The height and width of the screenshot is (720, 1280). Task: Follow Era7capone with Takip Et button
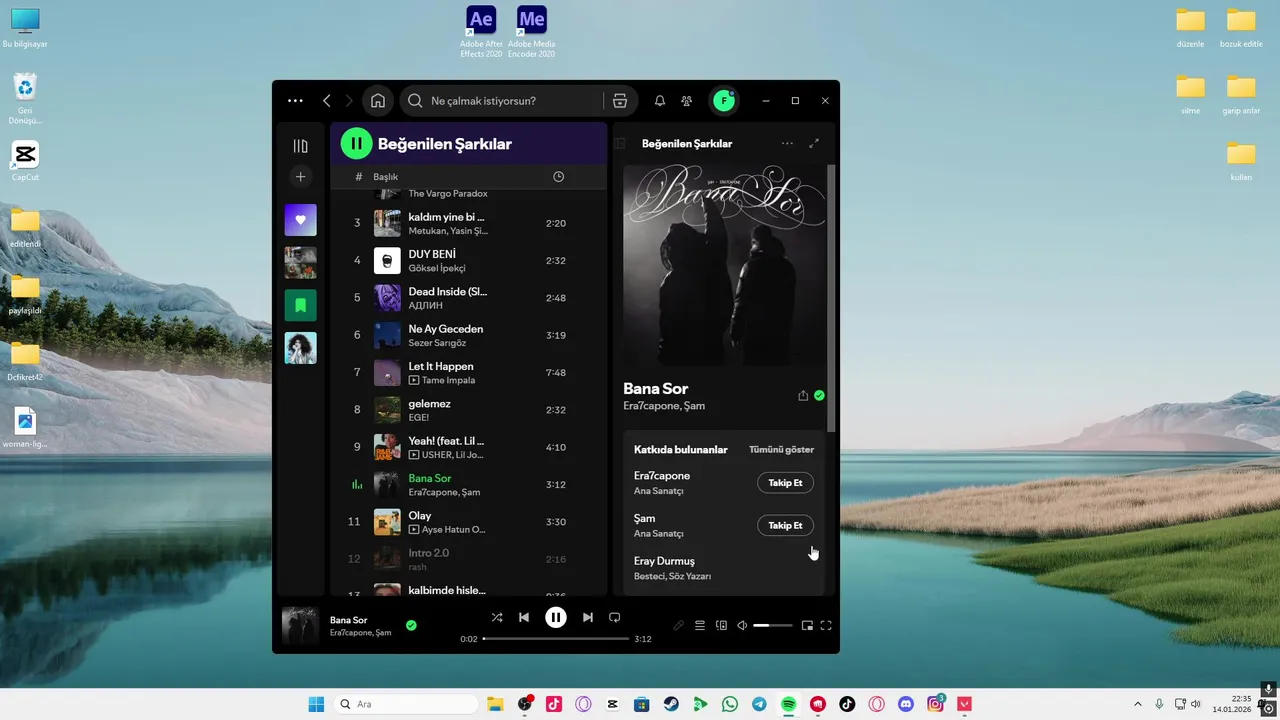(x=785, y=483)
